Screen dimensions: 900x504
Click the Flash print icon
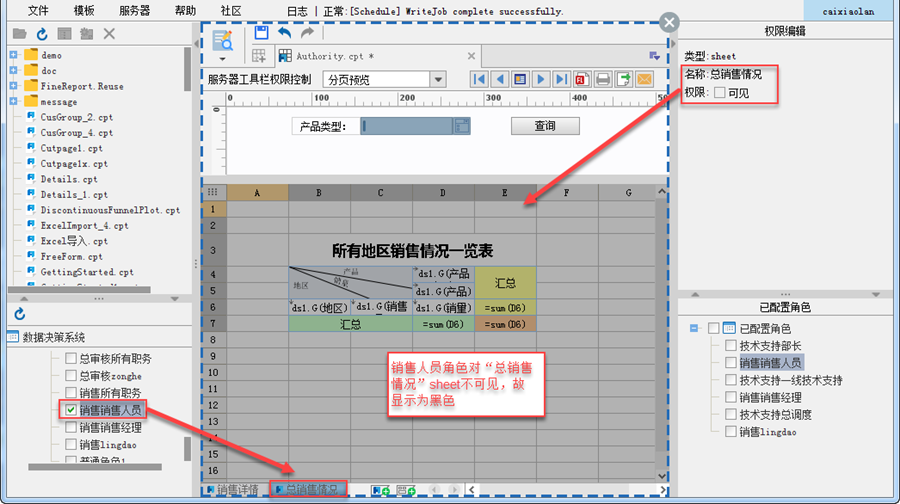click(582, 79)
